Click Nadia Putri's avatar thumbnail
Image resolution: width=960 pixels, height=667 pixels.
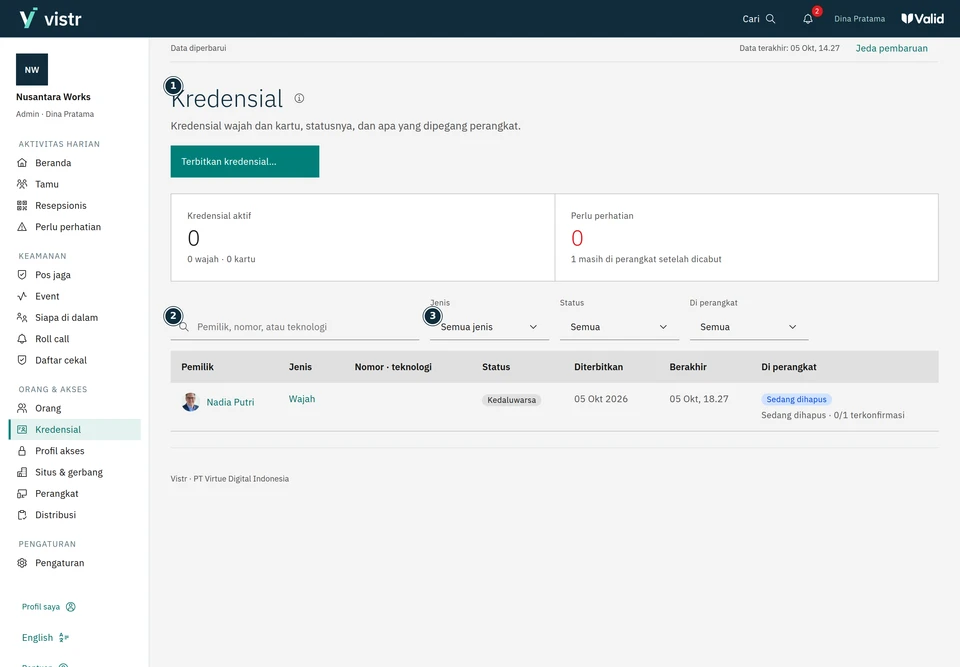191,402
